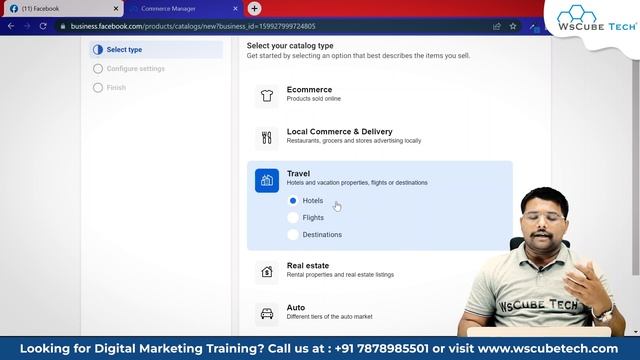Click the Real estate house icon
The height and width of the screenshot is (360, 640).
tap(267, 272)
